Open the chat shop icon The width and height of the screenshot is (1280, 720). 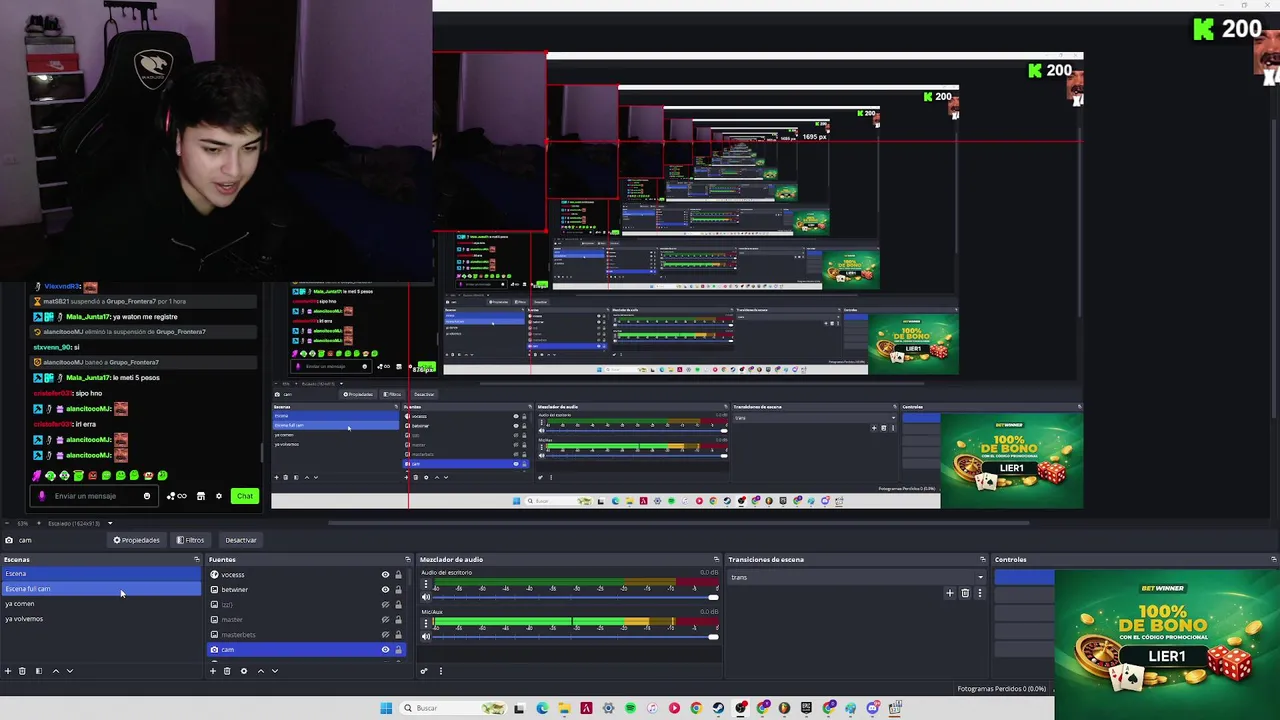201,496
